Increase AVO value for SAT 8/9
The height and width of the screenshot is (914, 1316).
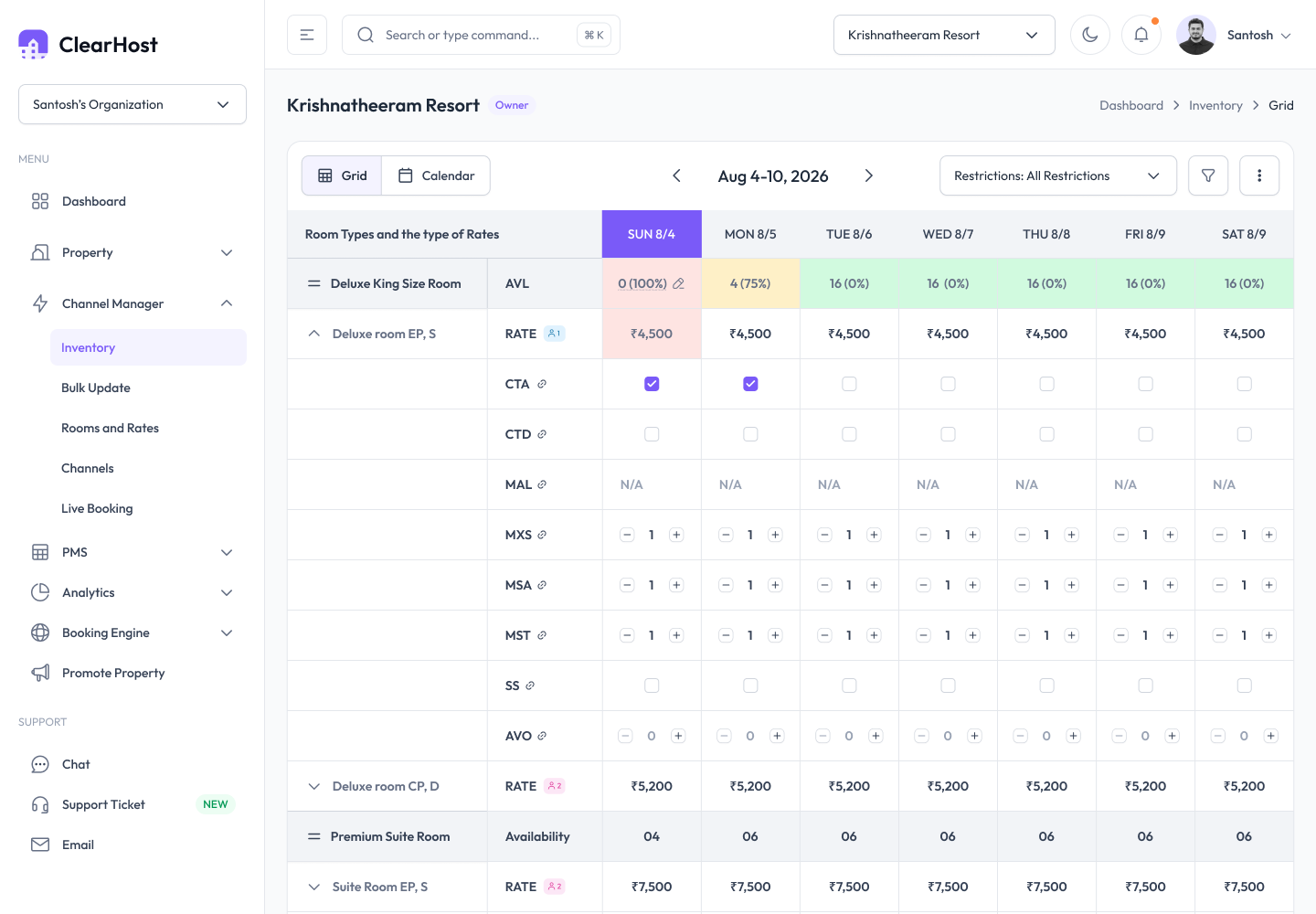pos(1270,736)
